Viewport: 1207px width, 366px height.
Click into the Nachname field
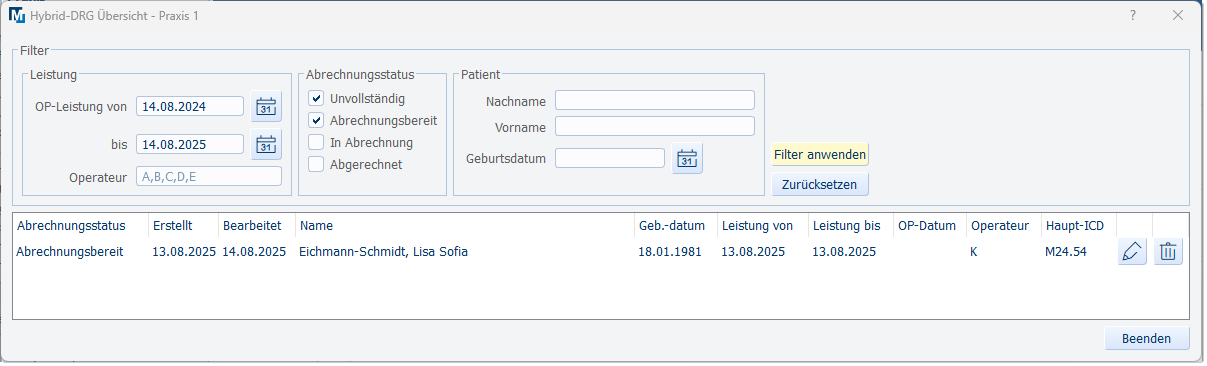[x=655, y=100]
